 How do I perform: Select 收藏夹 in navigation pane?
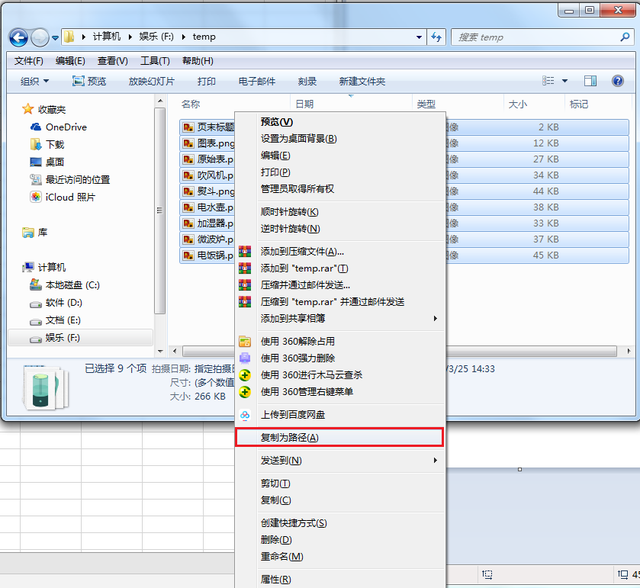tap(51, 109)
